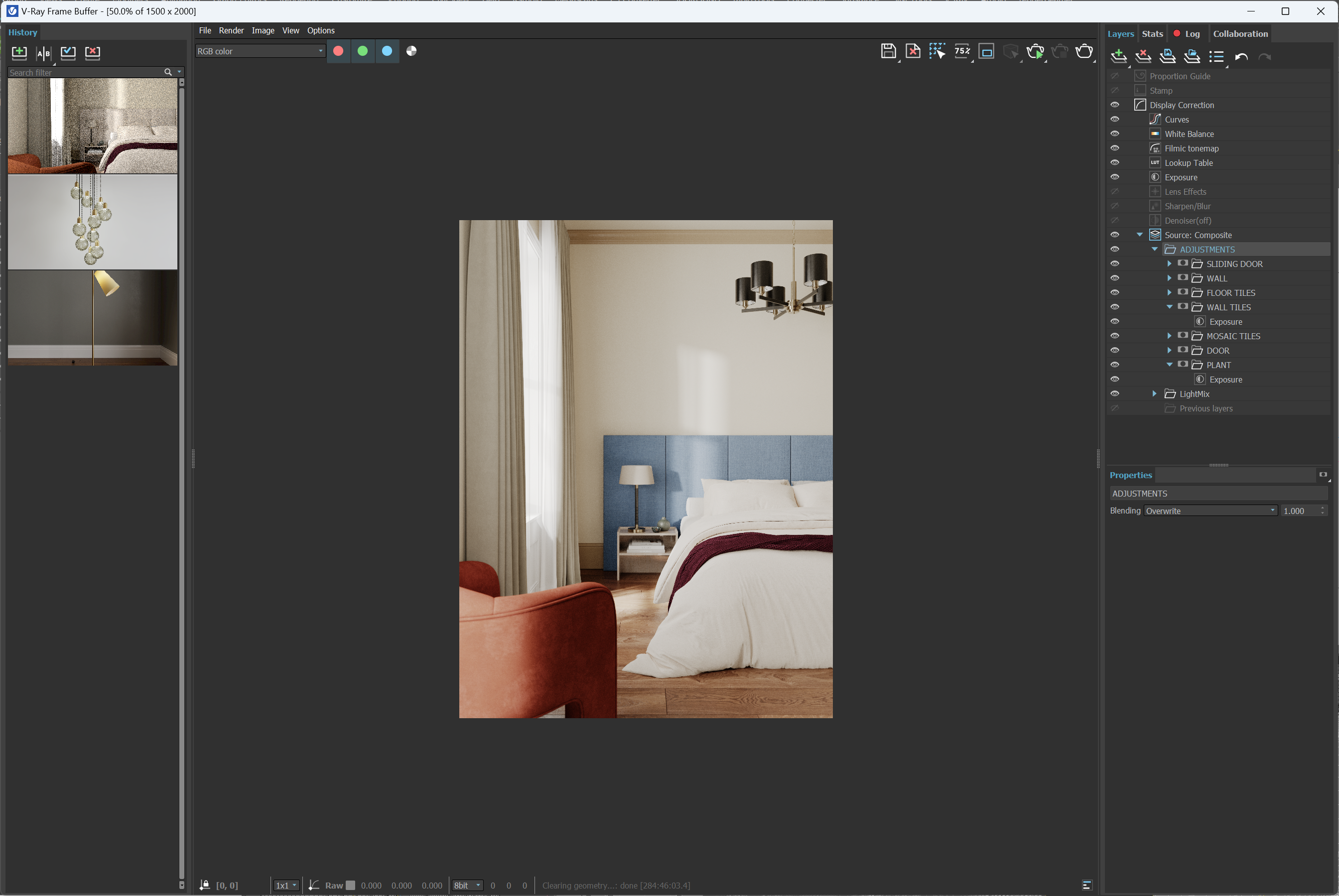Click the curve axes icon beside Raw

[x=314, y=885]
